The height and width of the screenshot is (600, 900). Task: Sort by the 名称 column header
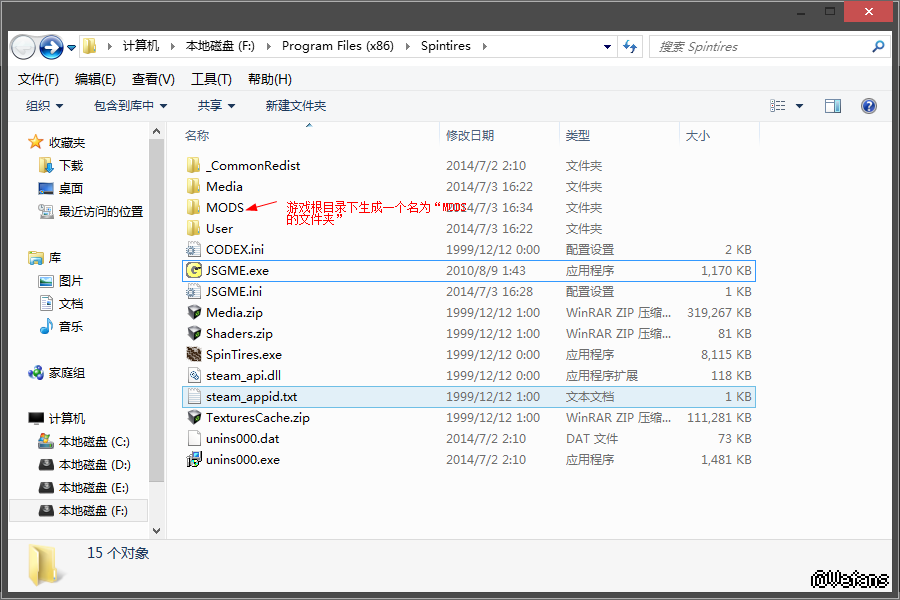pos(197,136)
